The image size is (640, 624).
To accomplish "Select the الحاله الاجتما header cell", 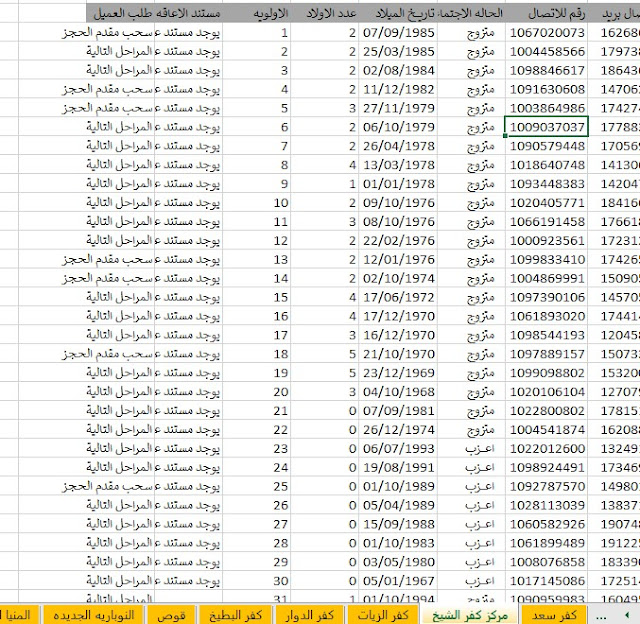I will pyautogui.click(x=471, y=13).
